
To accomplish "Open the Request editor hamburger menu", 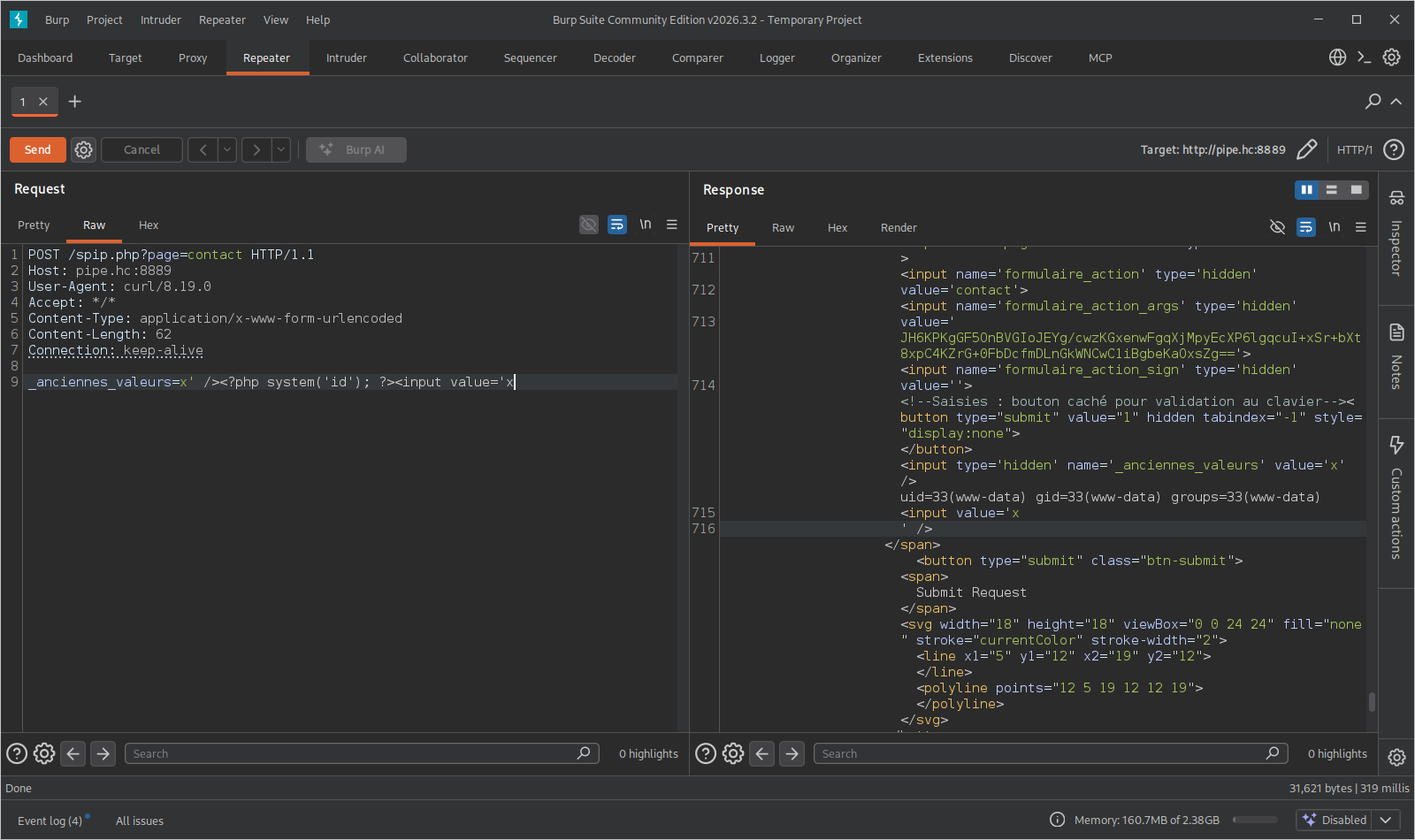I will [x=672, y=225].
